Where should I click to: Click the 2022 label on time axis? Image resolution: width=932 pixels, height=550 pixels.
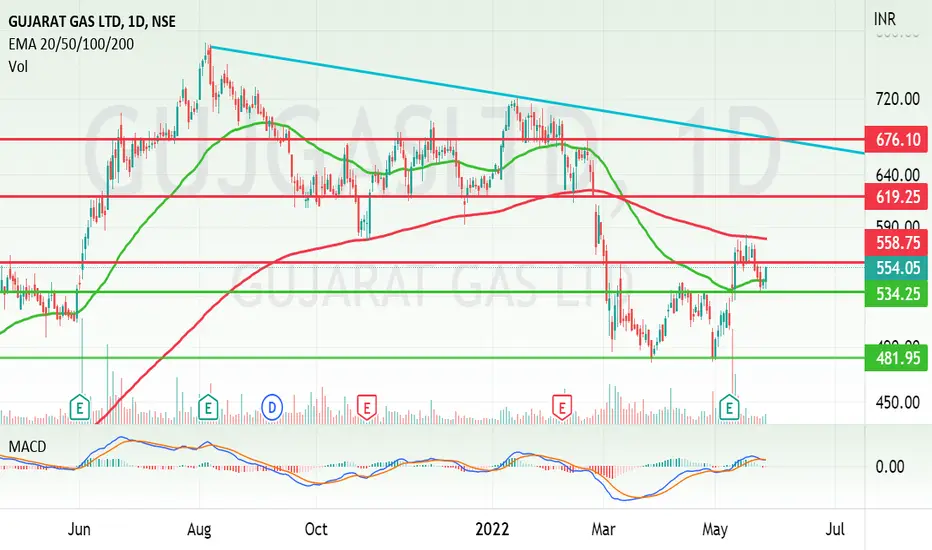click(492, 529)
